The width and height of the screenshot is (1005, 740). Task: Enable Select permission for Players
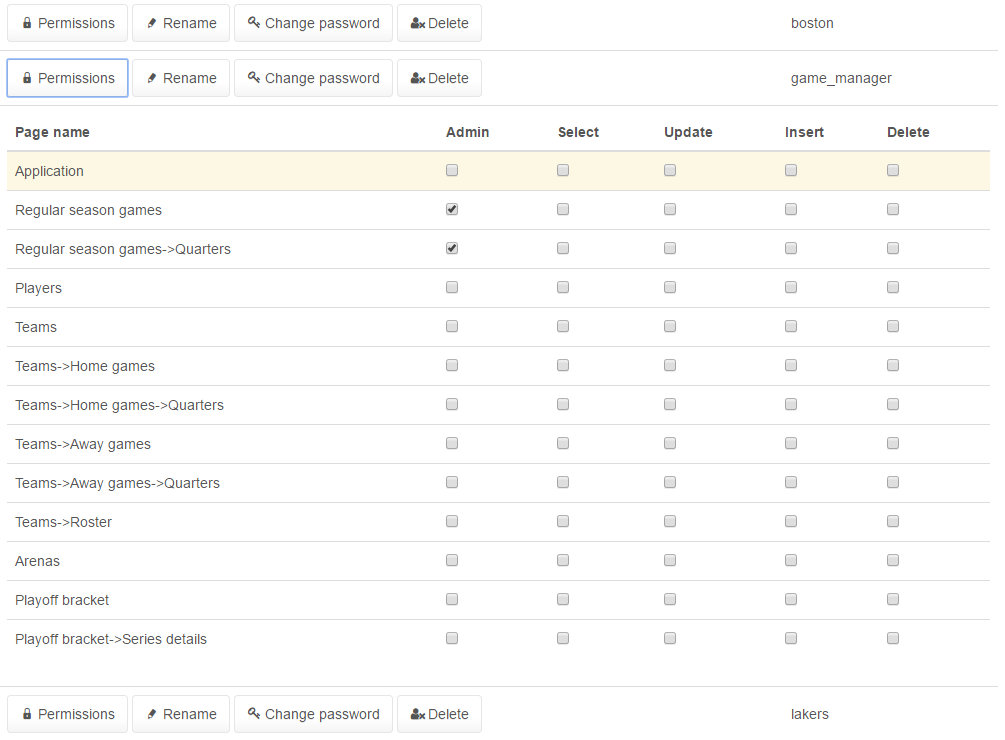563,288
